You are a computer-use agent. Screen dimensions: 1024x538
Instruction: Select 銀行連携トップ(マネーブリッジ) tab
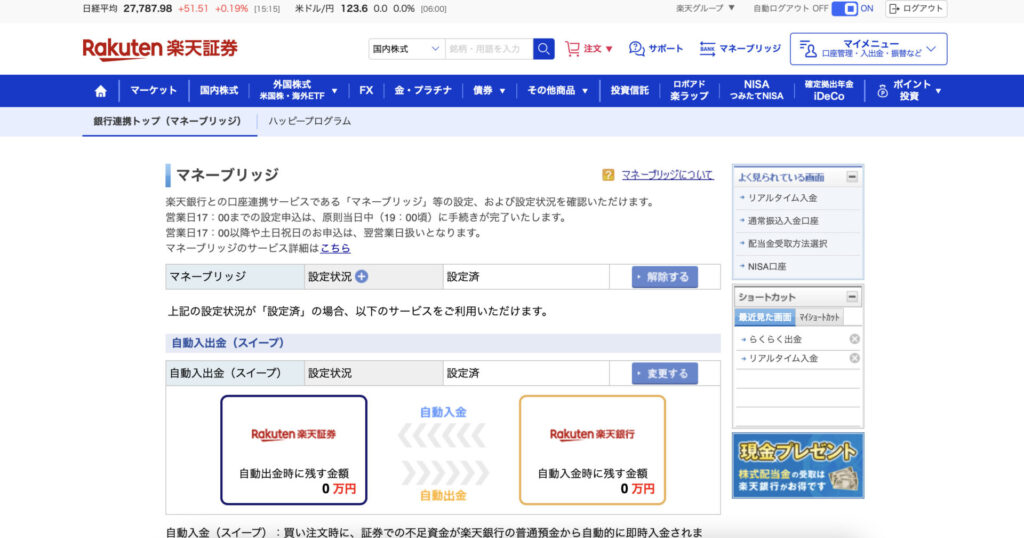coord(169,121)
